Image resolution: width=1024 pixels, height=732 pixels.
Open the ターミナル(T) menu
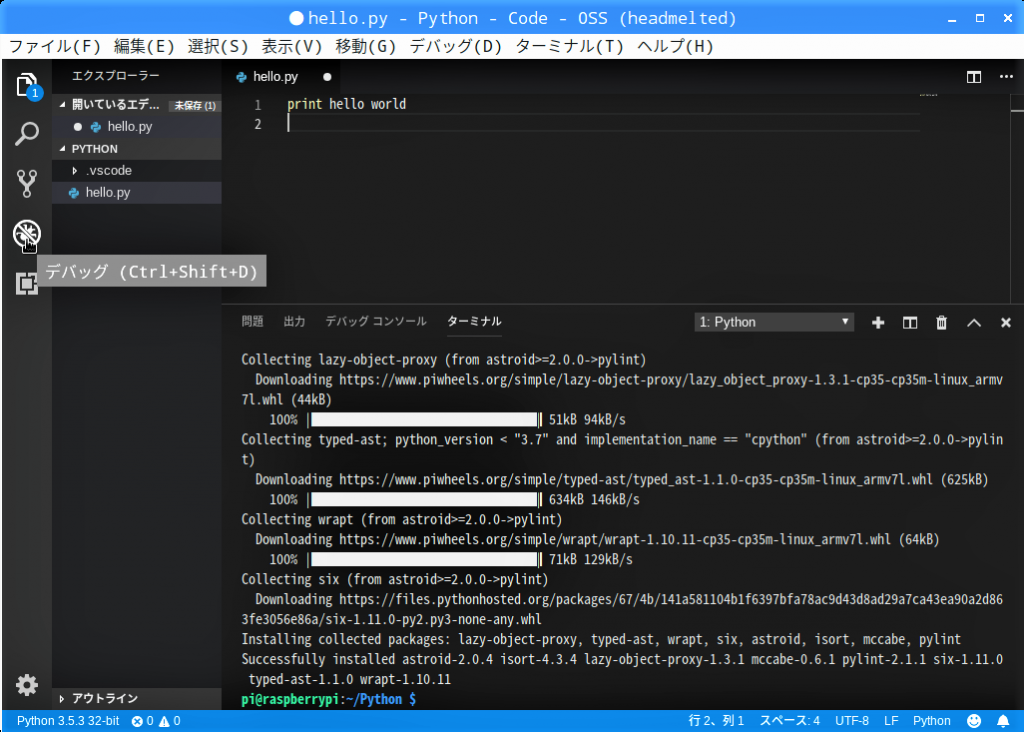tap(569, 46)
